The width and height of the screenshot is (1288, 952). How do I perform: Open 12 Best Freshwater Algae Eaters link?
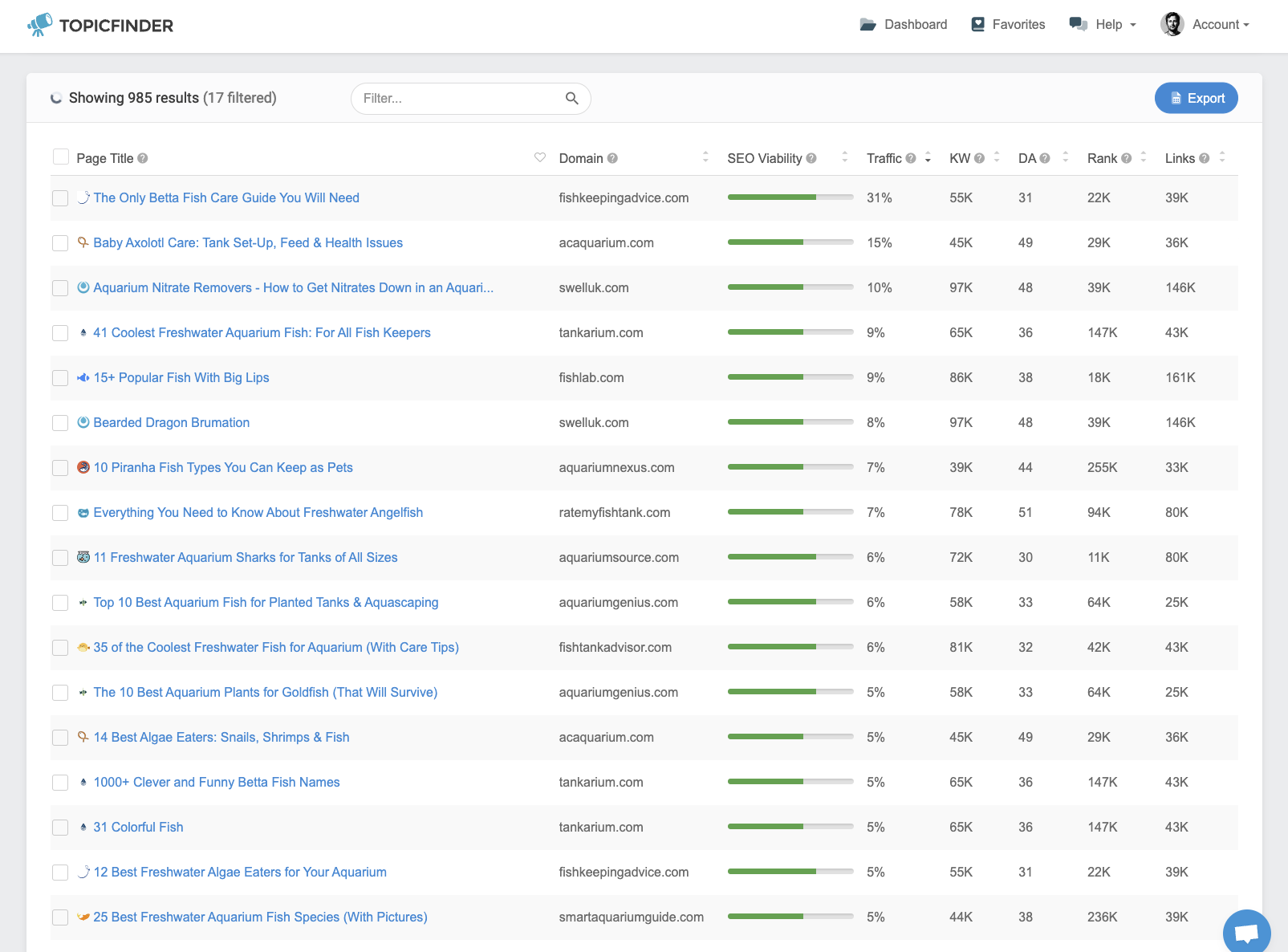pos(240,872)
